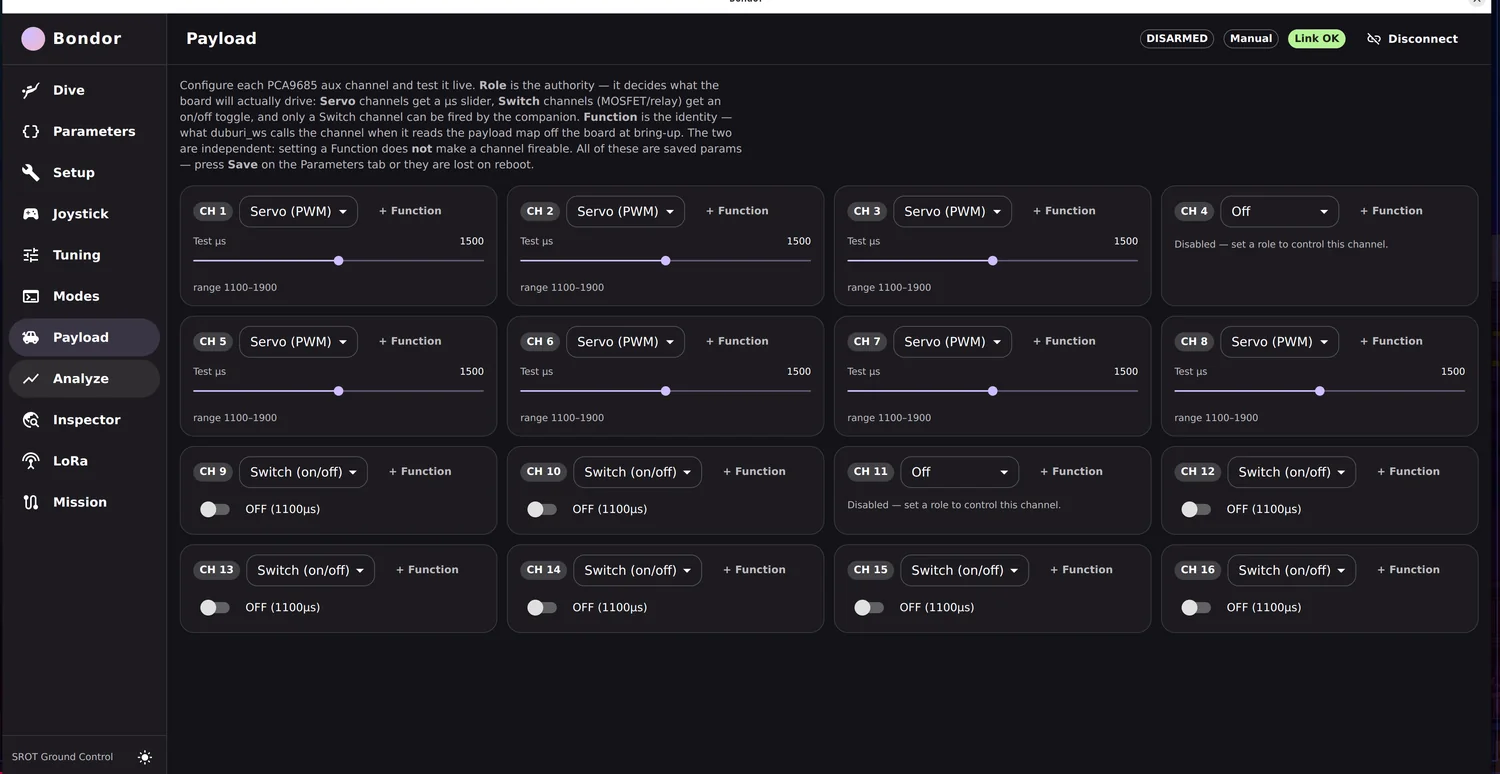Open the Inspector tab
This screenshot has width=1500, height=774.
click(x=84, y=420)
